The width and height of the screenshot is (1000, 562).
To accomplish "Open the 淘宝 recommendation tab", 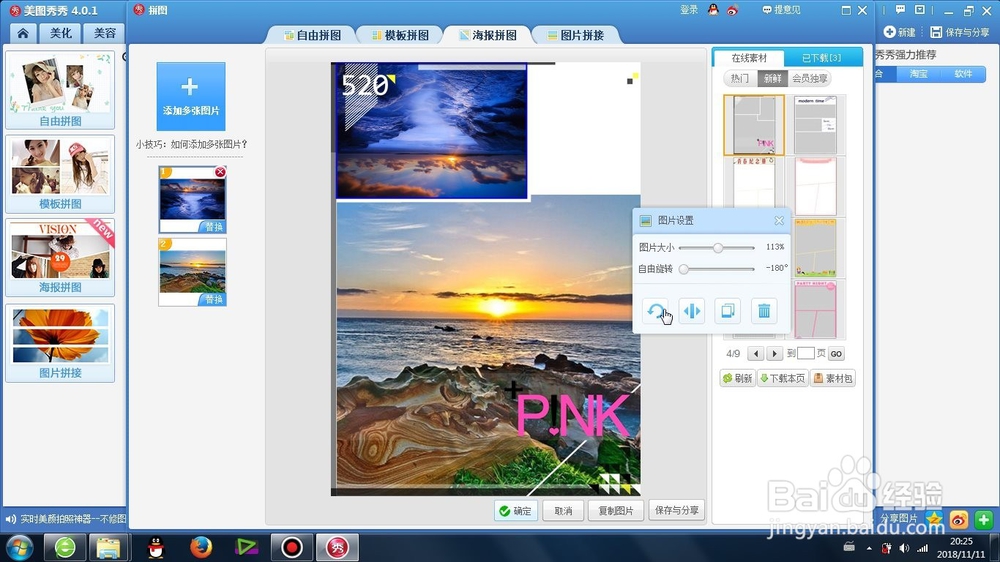I will (918, 74).
